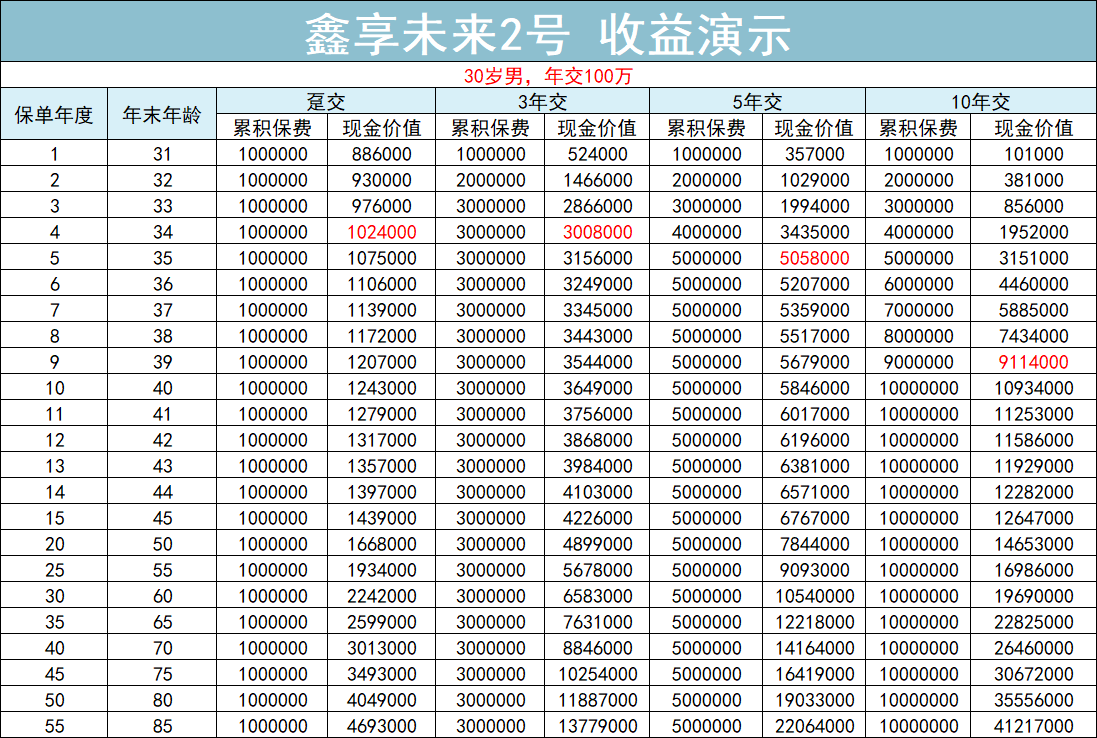
Task: Click the cell showing 976000
Action: point(381,206)
